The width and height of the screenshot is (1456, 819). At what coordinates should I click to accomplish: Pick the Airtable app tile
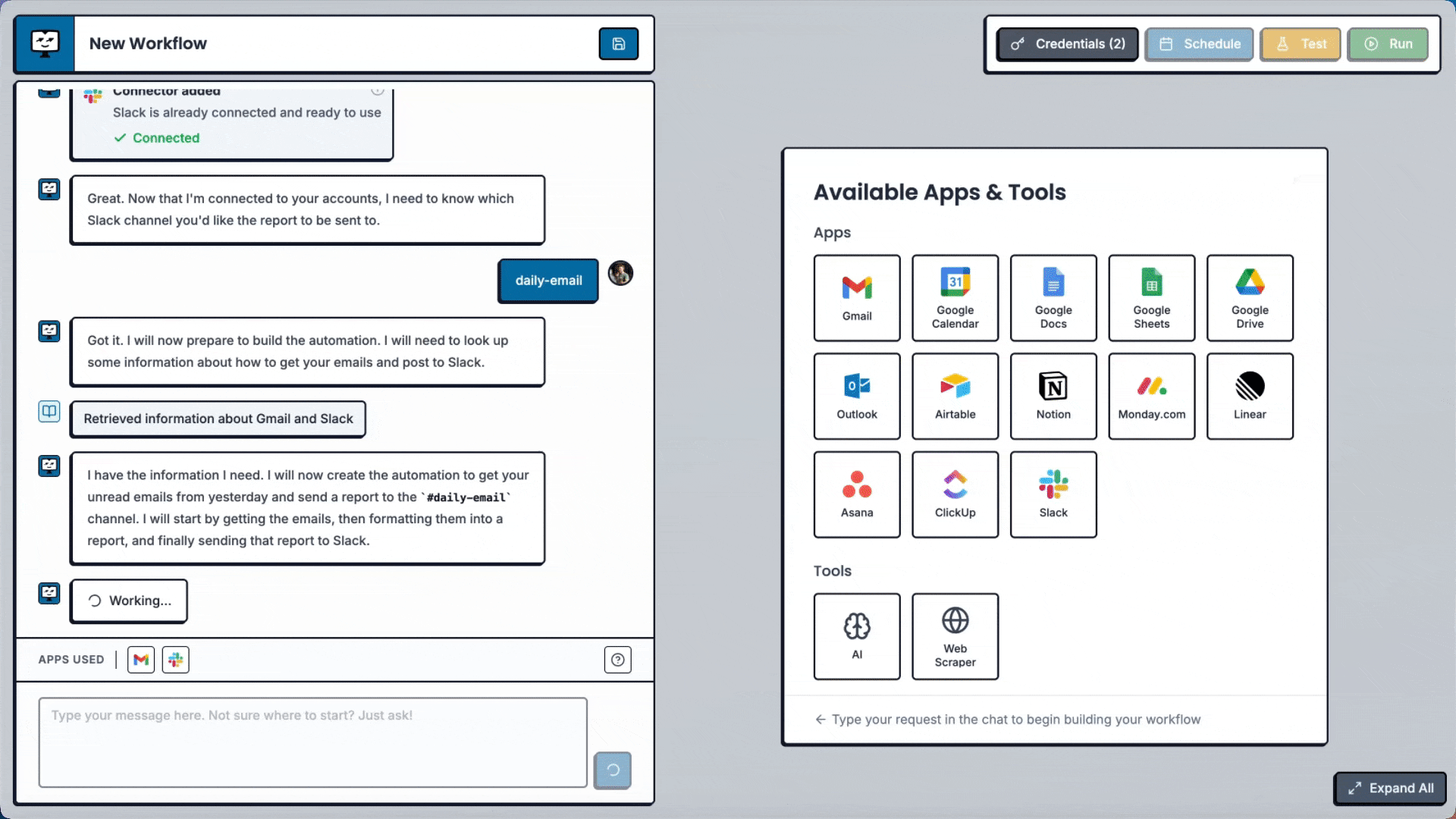coord(955,396)
